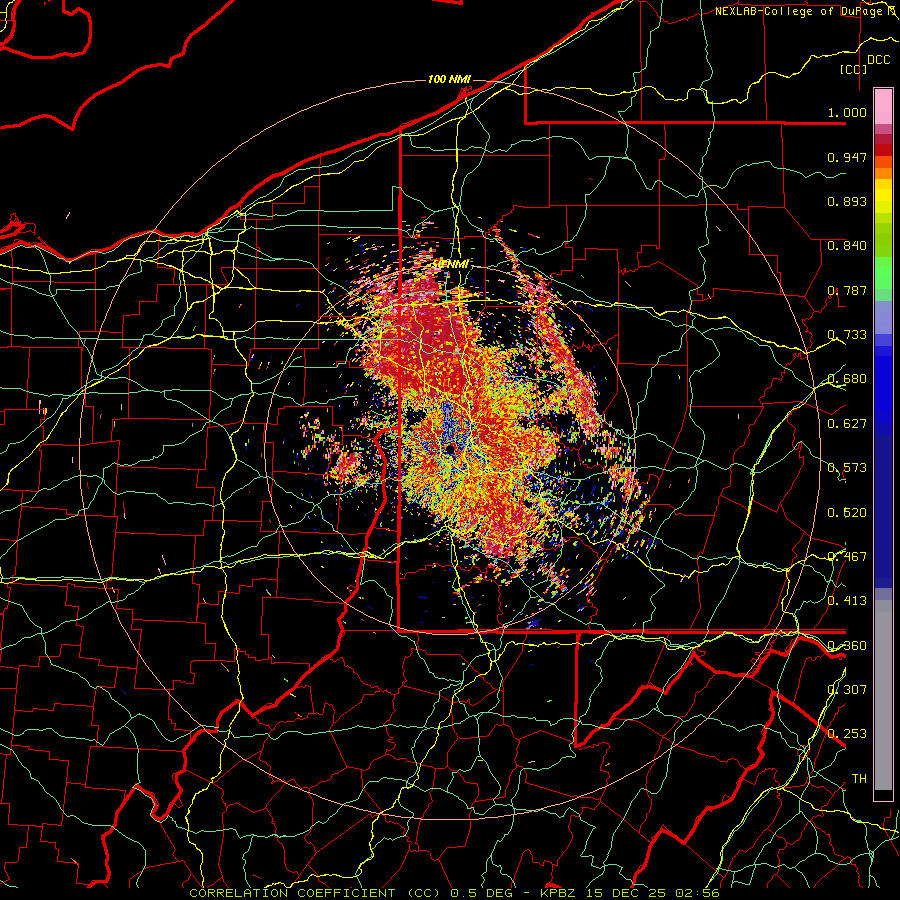Select the 0.360 scale value

point(847,646)
